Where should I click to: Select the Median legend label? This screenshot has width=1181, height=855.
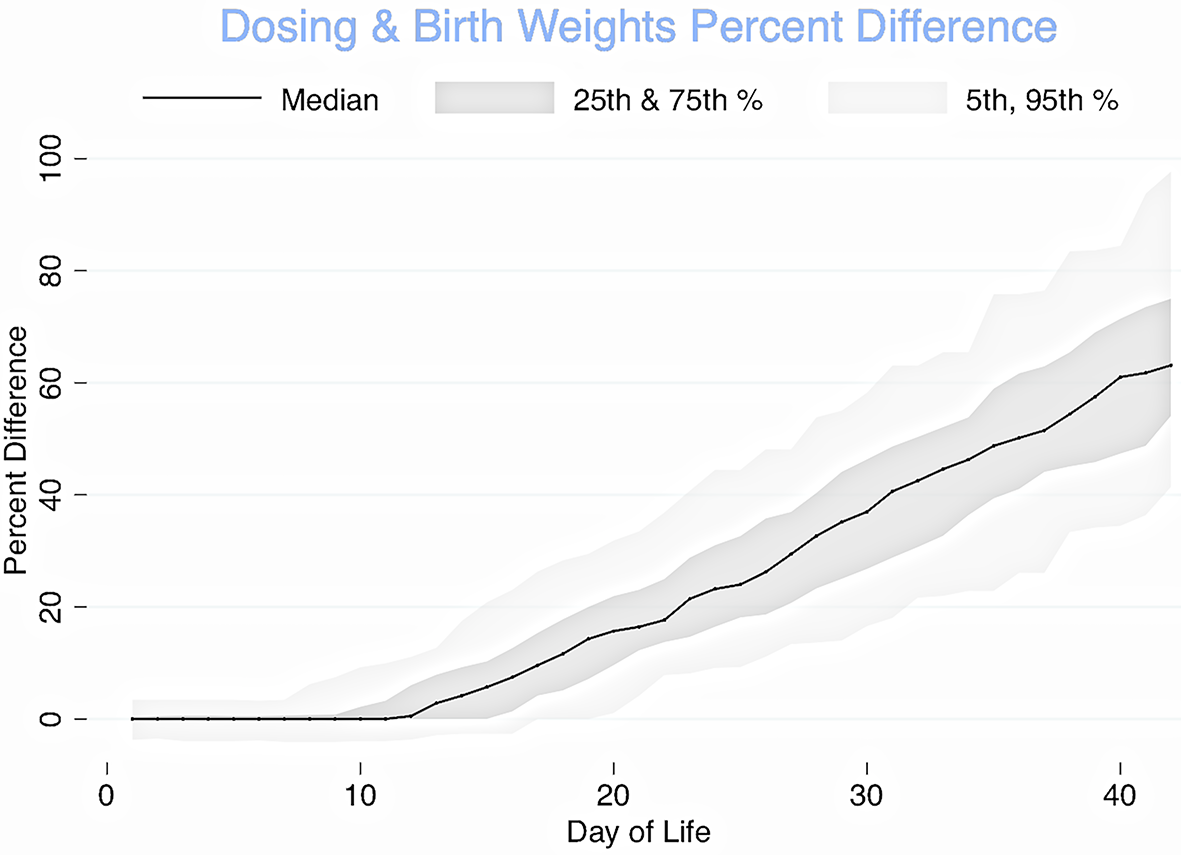[x=330, y=100]
